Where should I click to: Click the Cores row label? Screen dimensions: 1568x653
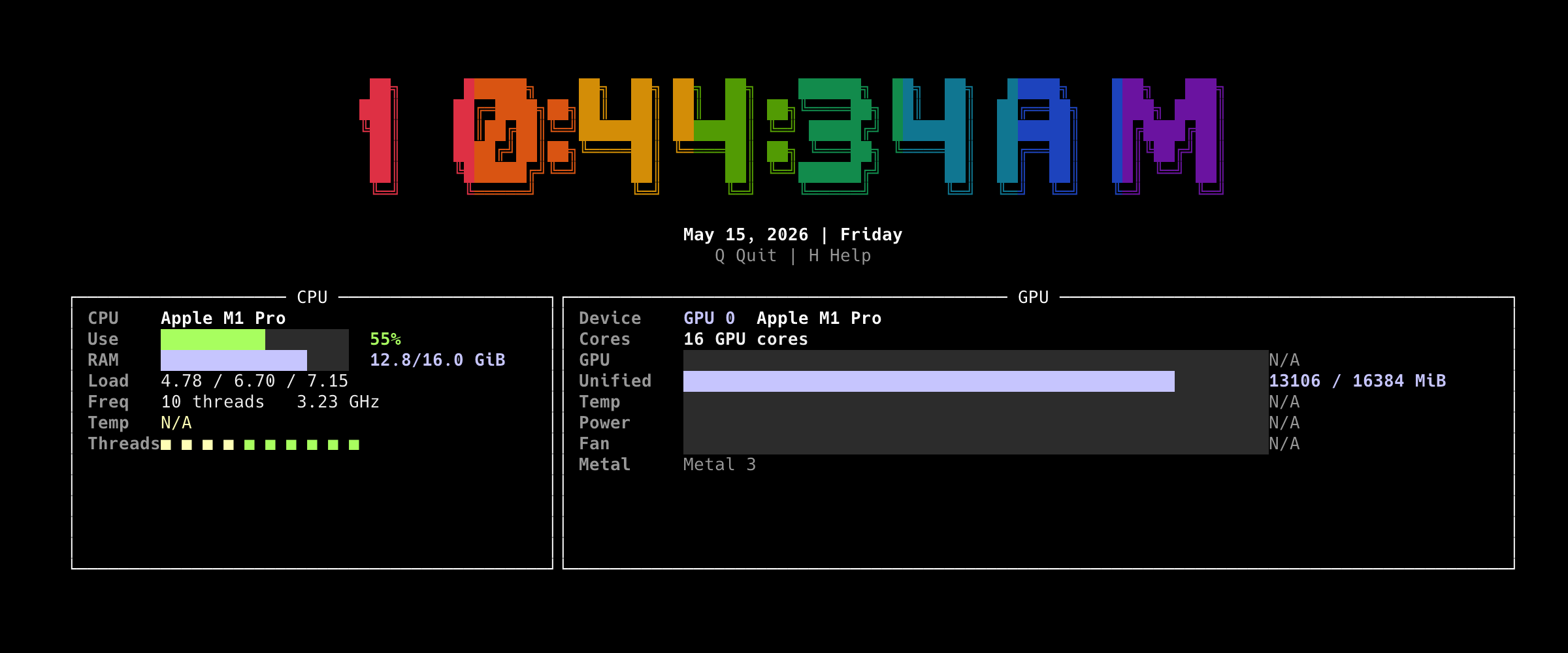coord(605,339)
